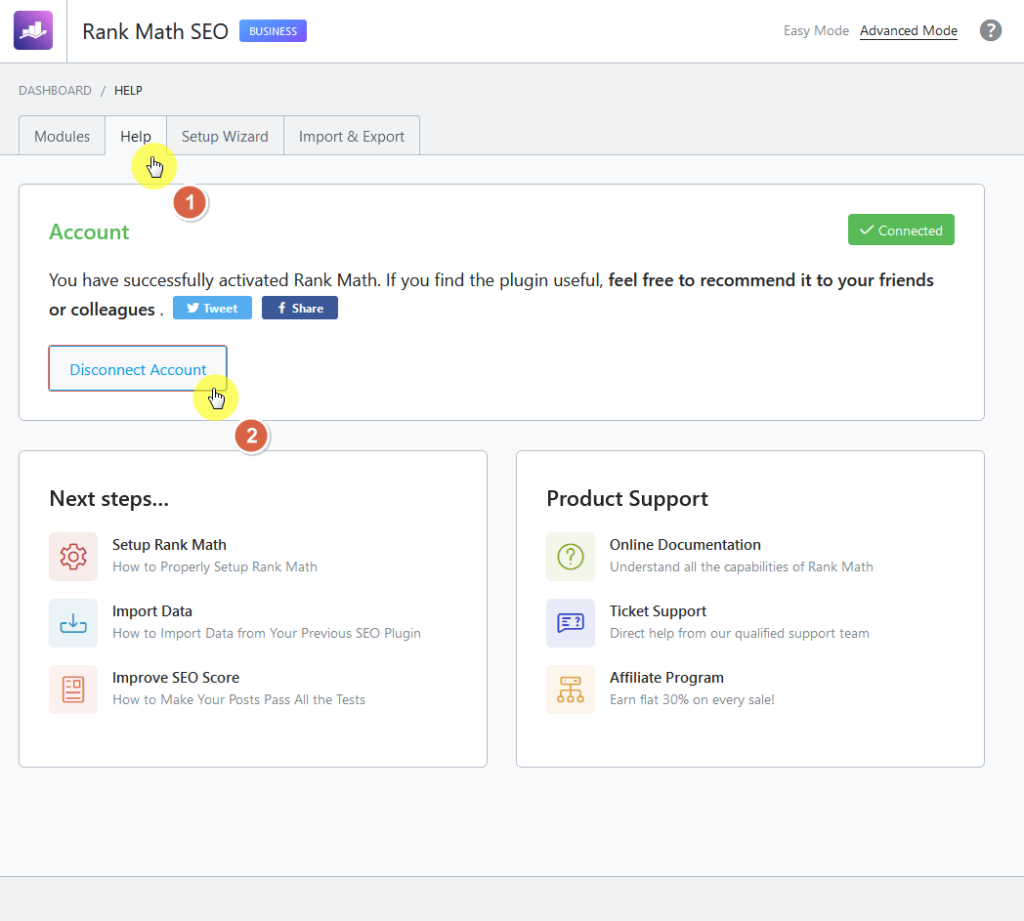Screen dimensions: 1024x921
Task: Click the Facebook Share button
Action: click(x=300, y=308)
